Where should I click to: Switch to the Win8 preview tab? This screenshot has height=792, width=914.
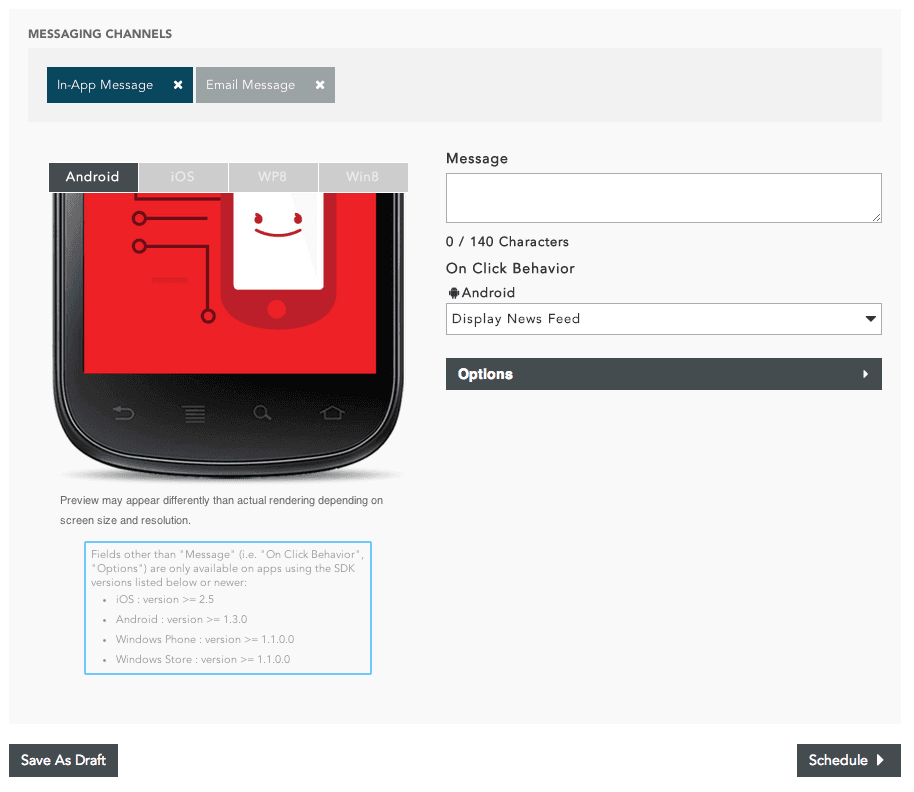click(363, 177)
